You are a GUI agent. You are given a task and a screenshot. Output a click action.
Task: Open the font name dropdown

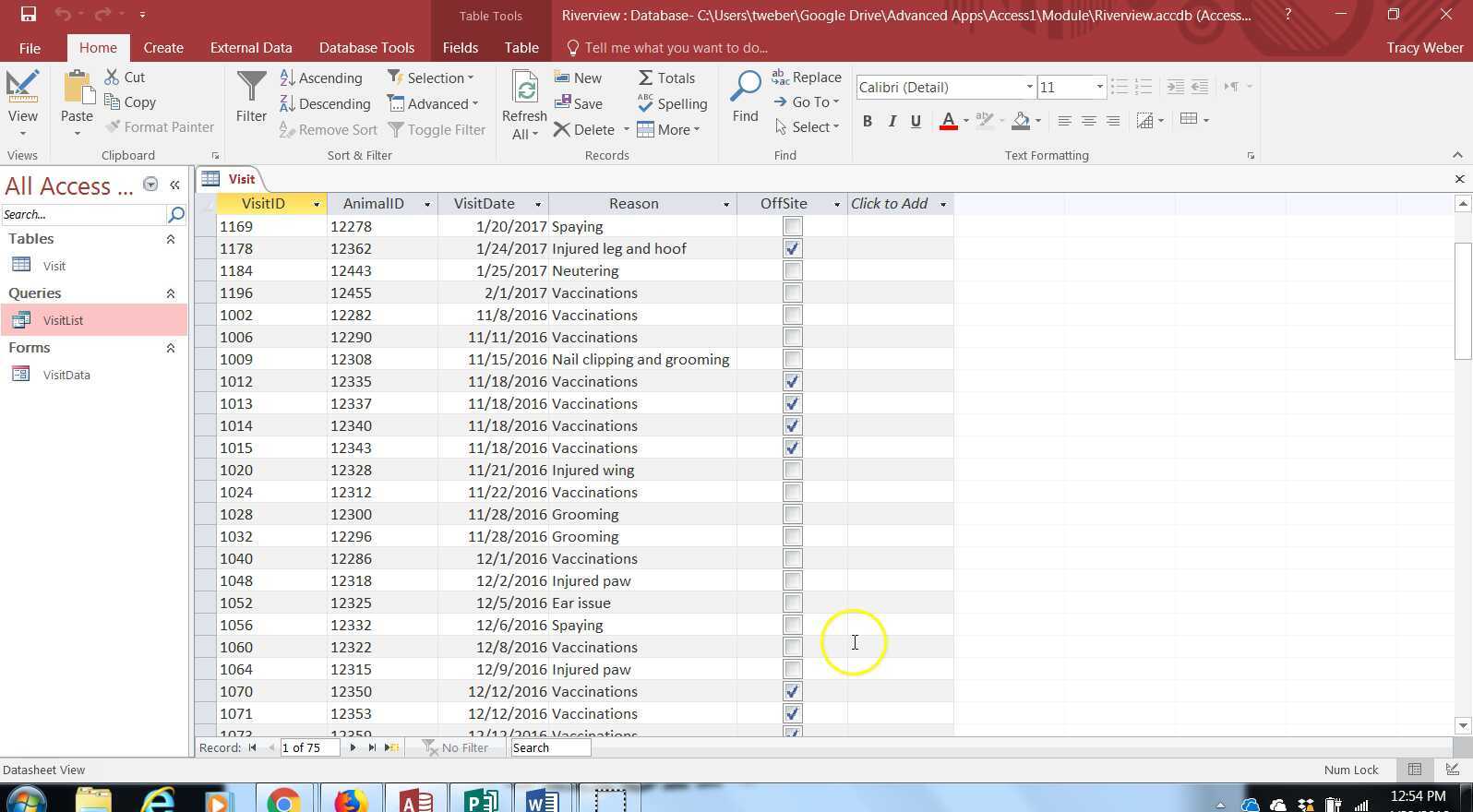click(1029, 87)
